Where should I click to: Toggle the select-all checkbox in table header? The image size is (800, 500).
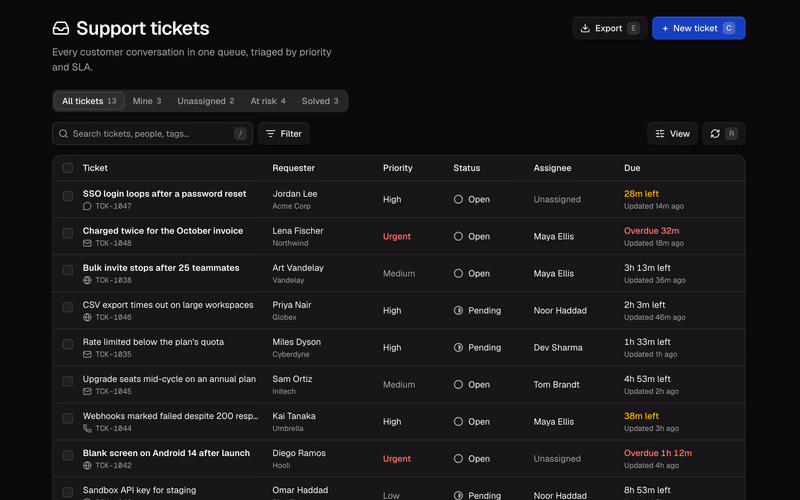point(67,168)
